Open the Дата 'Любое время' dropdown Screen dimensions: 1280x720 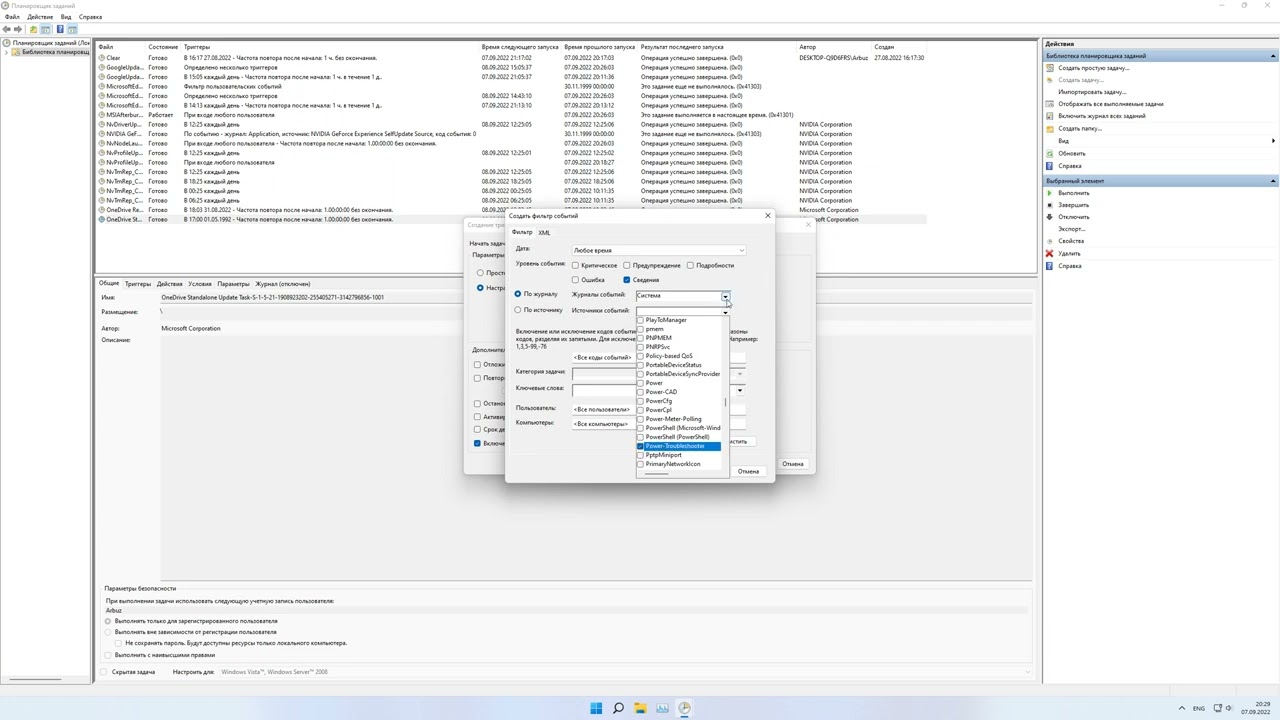click(658, 250)
